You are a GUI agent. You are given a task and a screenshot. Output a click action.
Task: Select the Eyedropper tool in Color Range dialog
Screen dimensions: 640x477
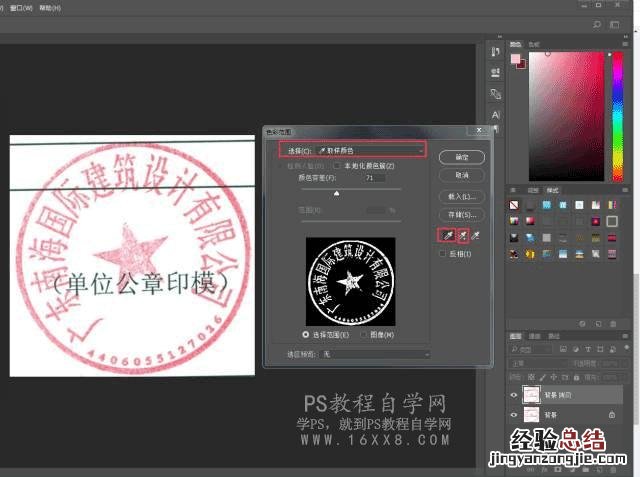[445, 235]
